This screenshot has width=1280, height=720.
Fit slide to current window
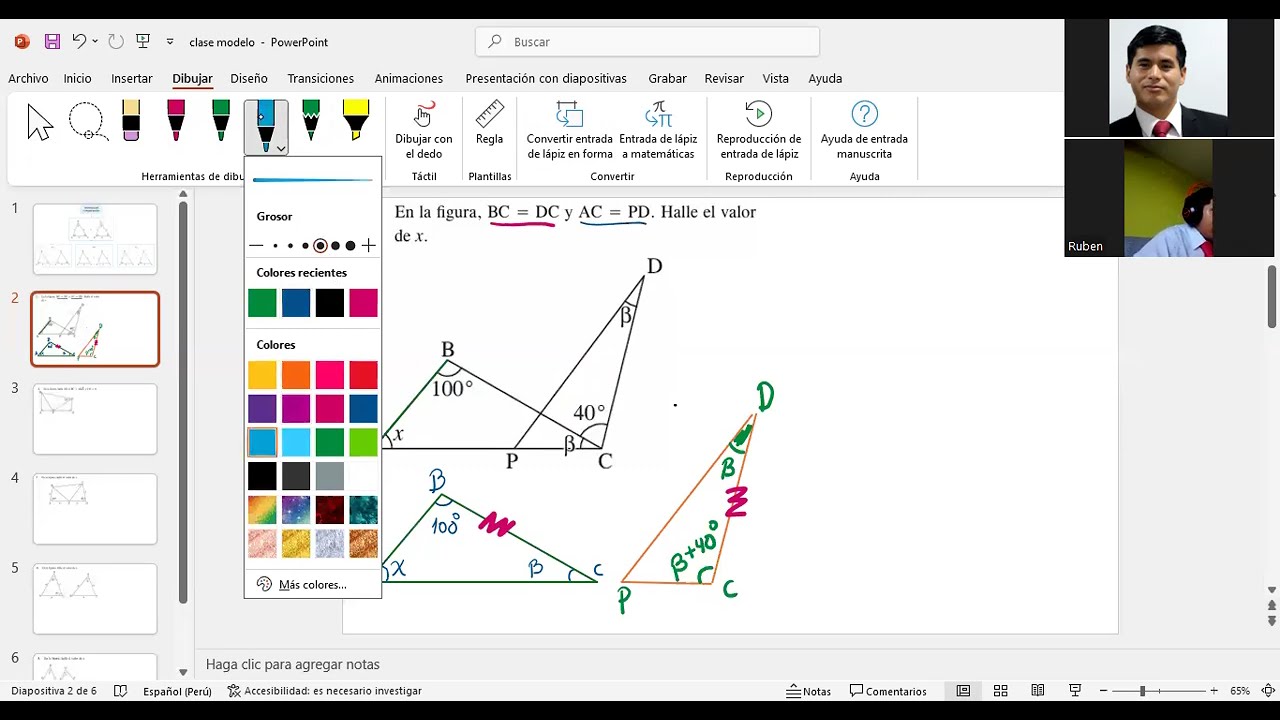1268,691
